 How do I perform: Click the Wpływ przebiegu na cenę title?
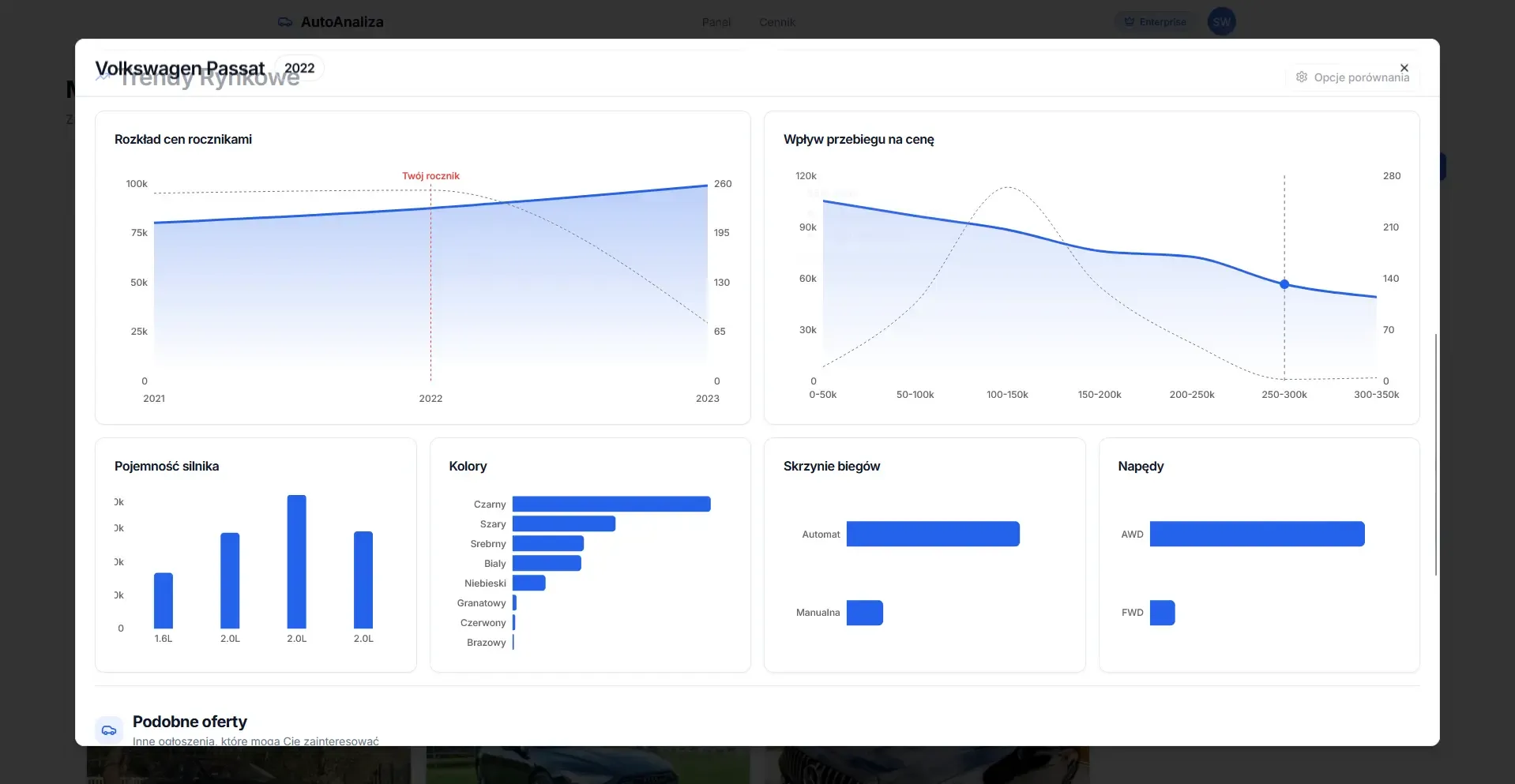click(x=859, y=139)
